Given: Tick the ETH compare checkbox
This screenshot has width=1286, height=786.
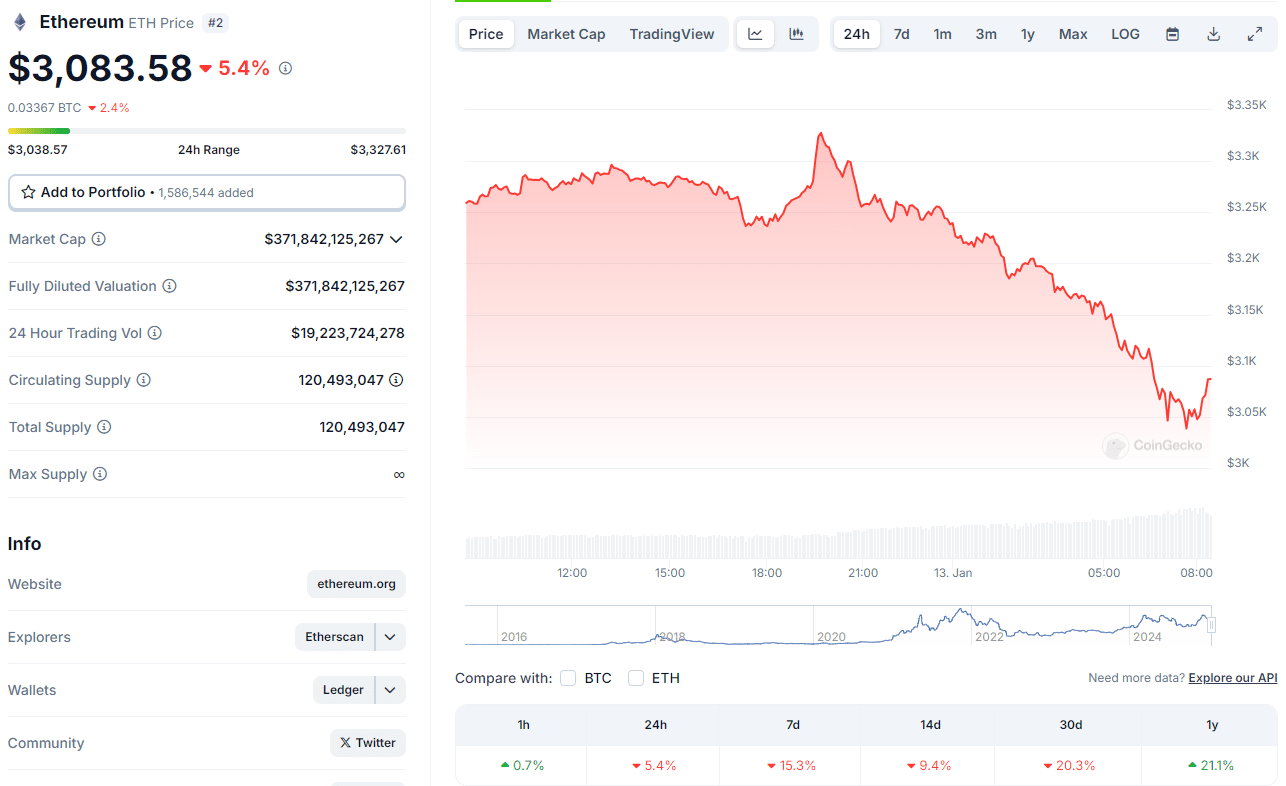Looking at the screenshot, I should pyautogui.click(x=636, y=678).
